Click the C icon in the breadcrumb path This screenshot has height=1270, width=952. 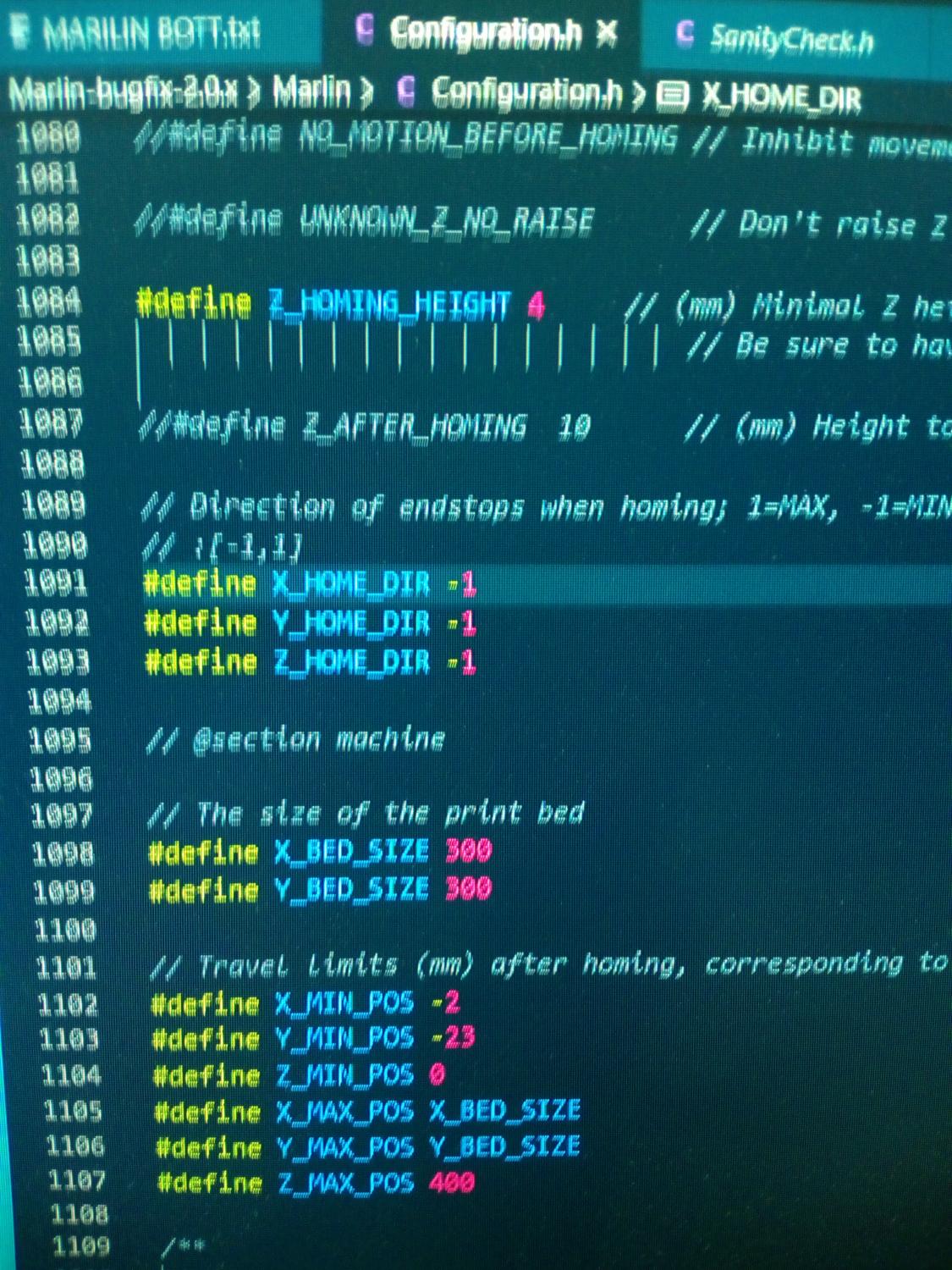pyautogui.click(x=406, y=91)
